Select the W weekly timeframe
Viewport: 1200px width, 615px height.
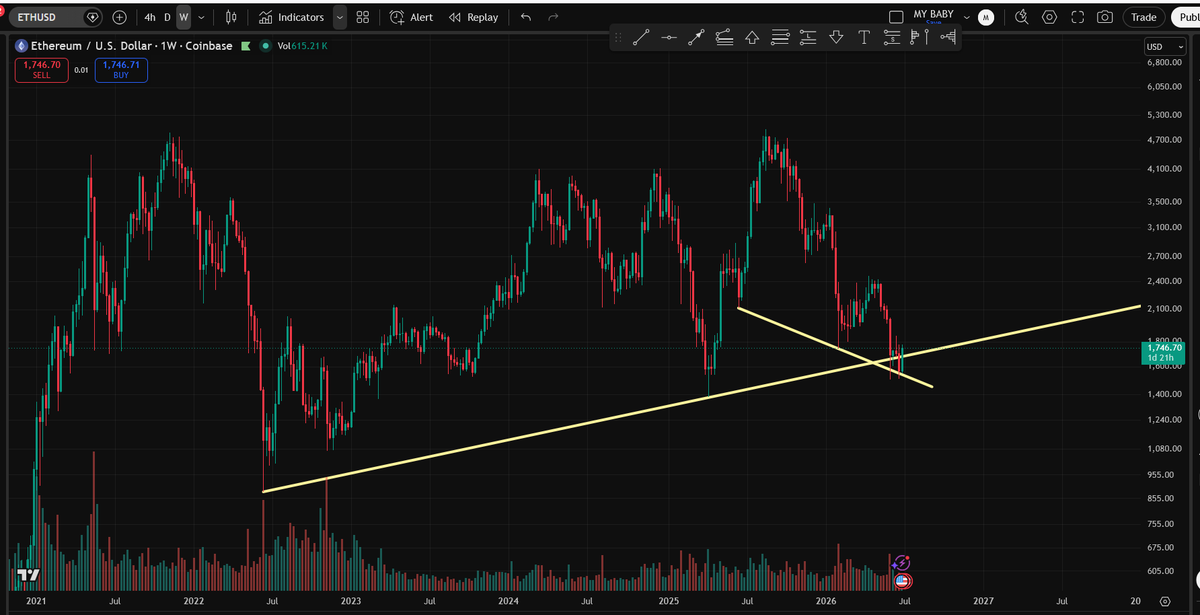point(183,17)
